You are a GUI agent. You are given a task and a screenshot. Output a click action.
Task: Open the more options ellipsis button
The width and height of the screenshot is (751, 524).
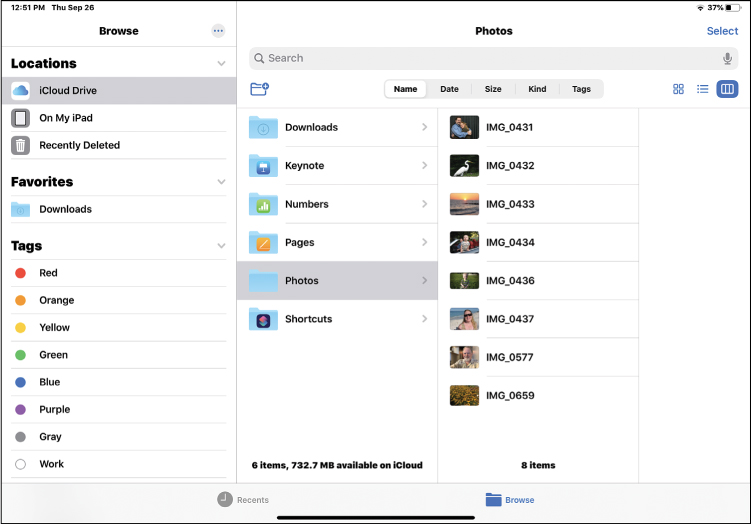pos(218,31)
